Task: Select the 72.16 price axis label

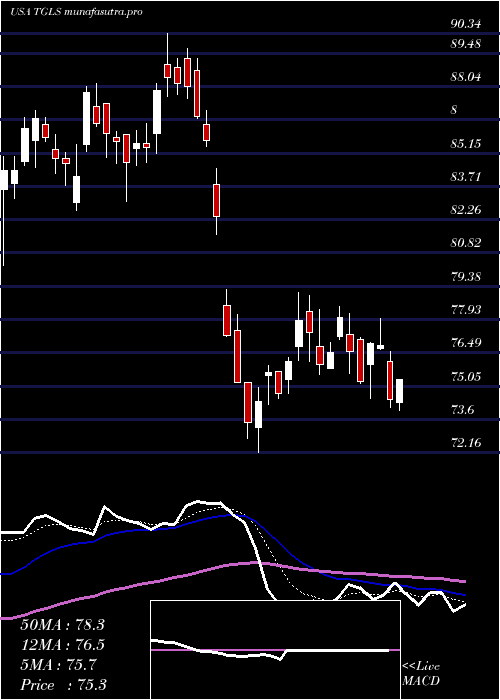Action: click(x=466, y=443)
